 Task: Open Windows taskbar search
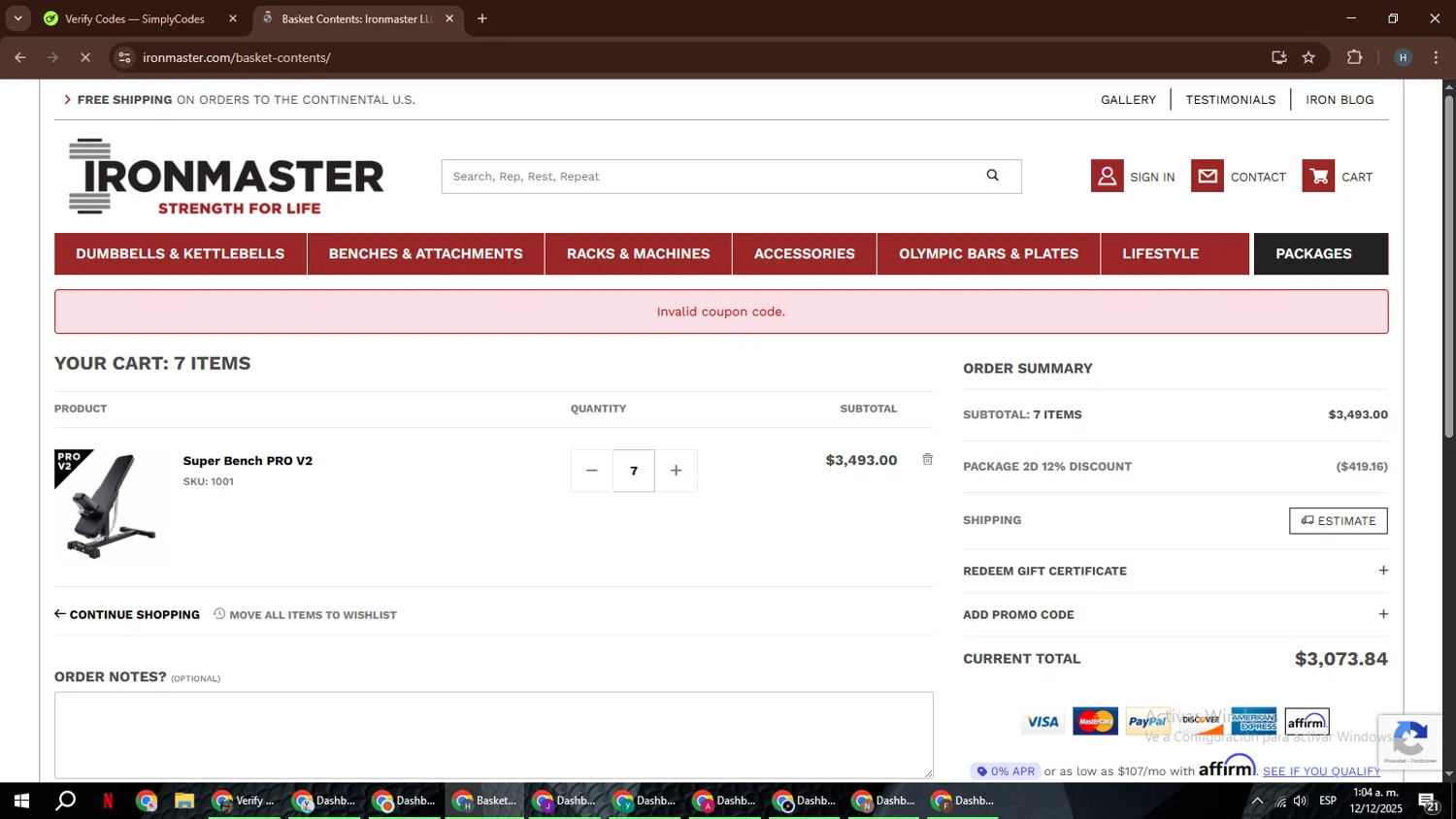pos(65,801)
